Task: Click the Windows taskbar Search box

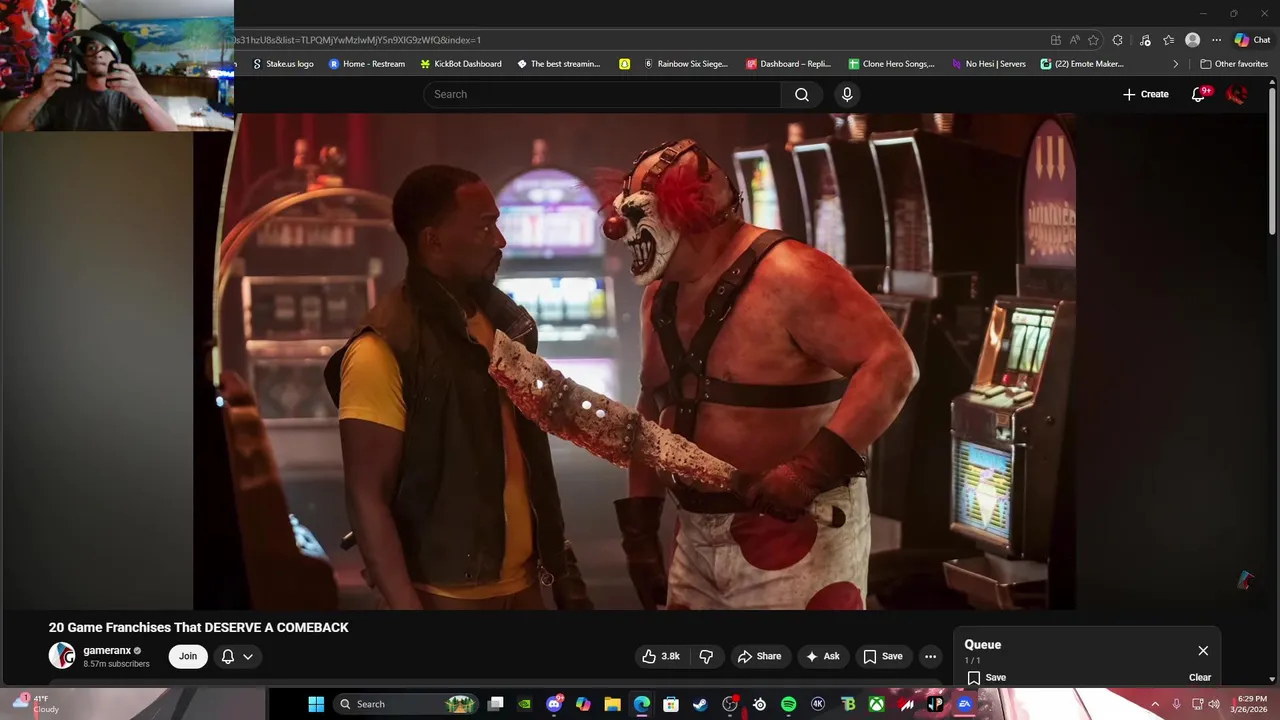Action: click(x=405, y=704)
